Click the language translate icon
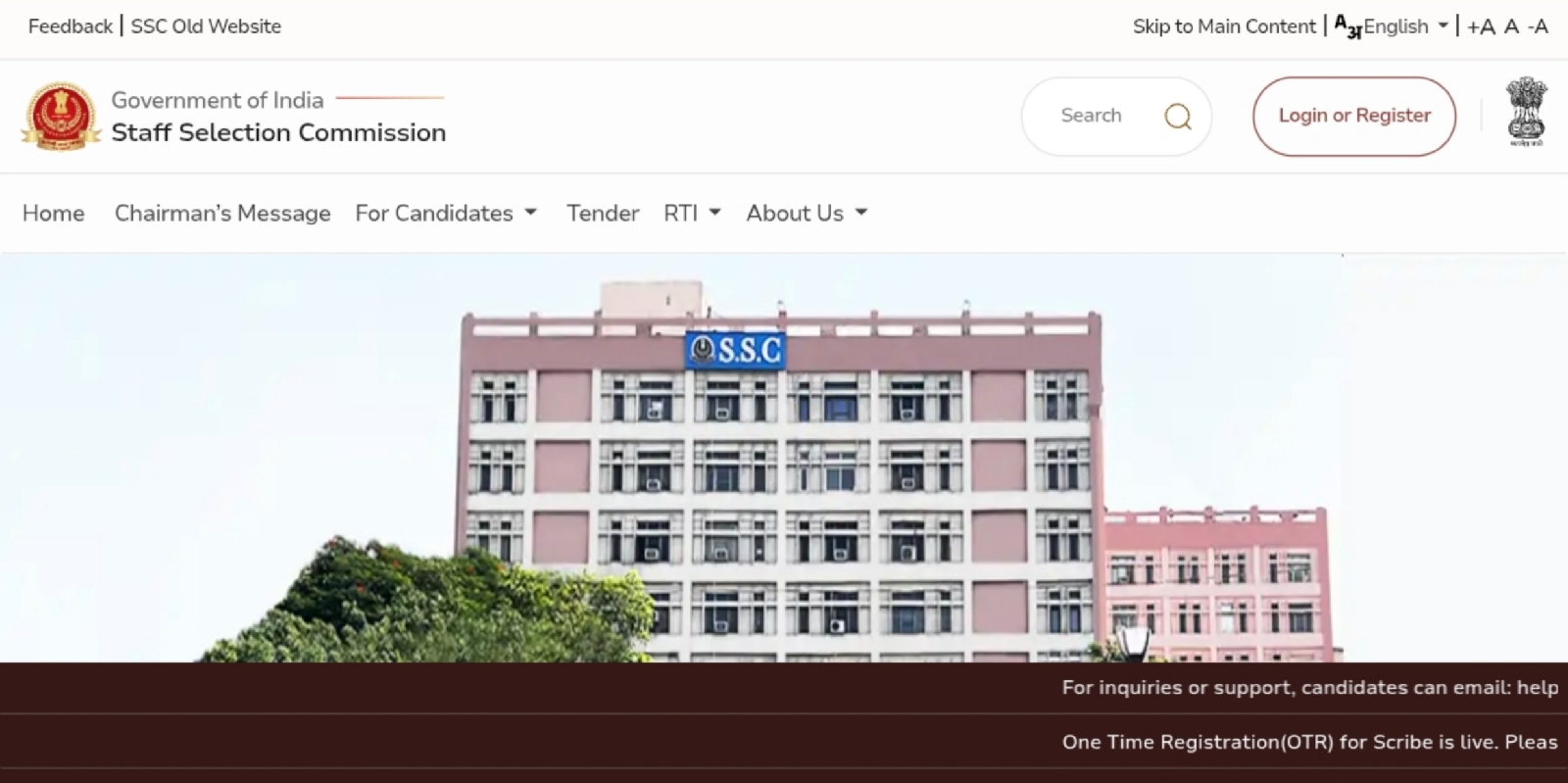 (x=1347, y=27)
